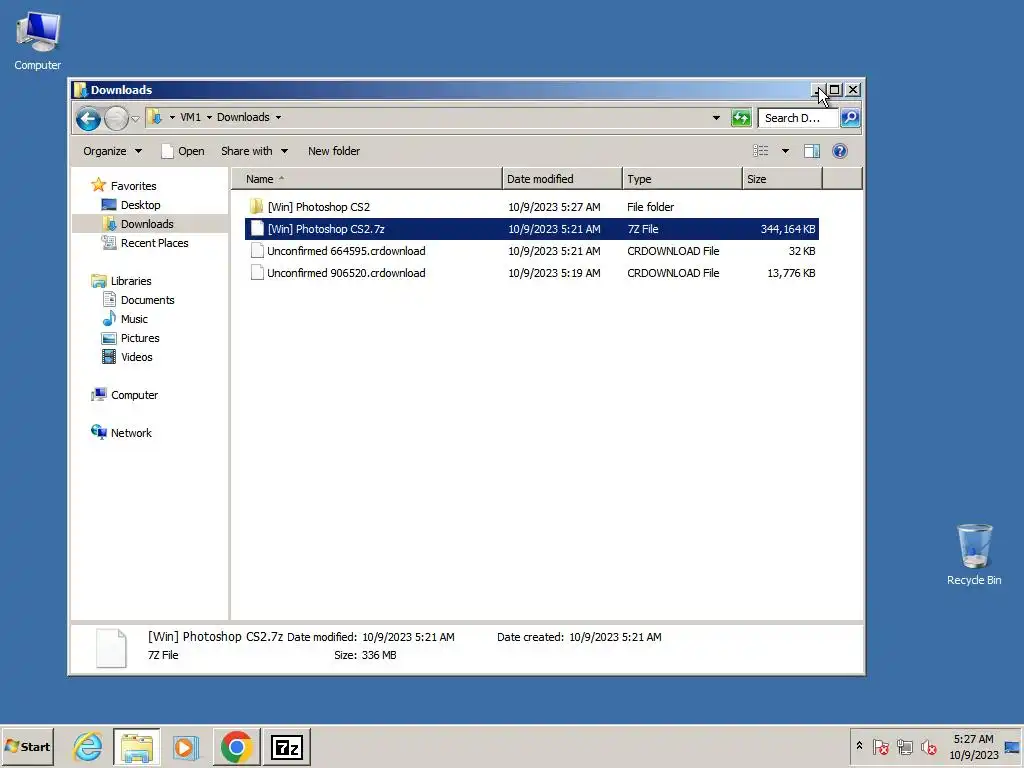
Task: Launch Internet Explorer from the taskbar
Action: [x=88, y=746]
